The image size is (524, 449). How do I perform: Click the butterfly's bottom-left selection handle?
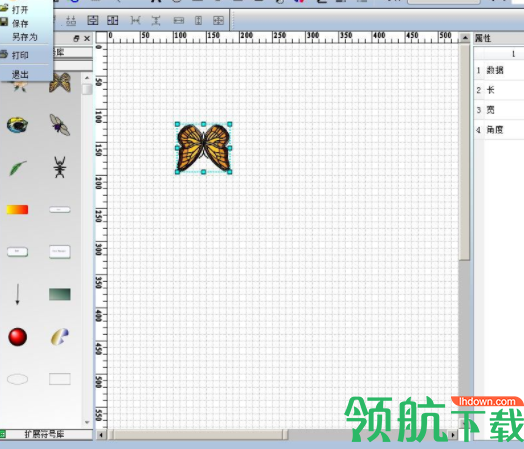click(x=177, y=172)
